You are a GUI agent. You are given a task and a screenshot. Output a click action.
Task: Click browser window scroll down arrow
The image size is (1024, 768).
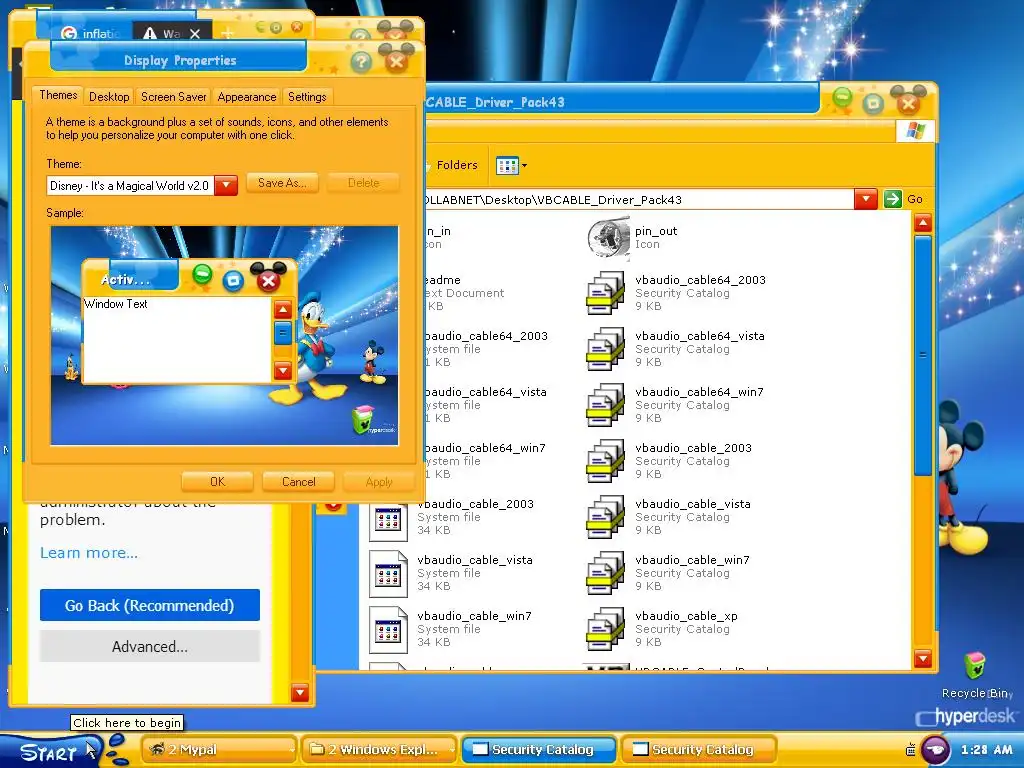[x=300, y=692]
